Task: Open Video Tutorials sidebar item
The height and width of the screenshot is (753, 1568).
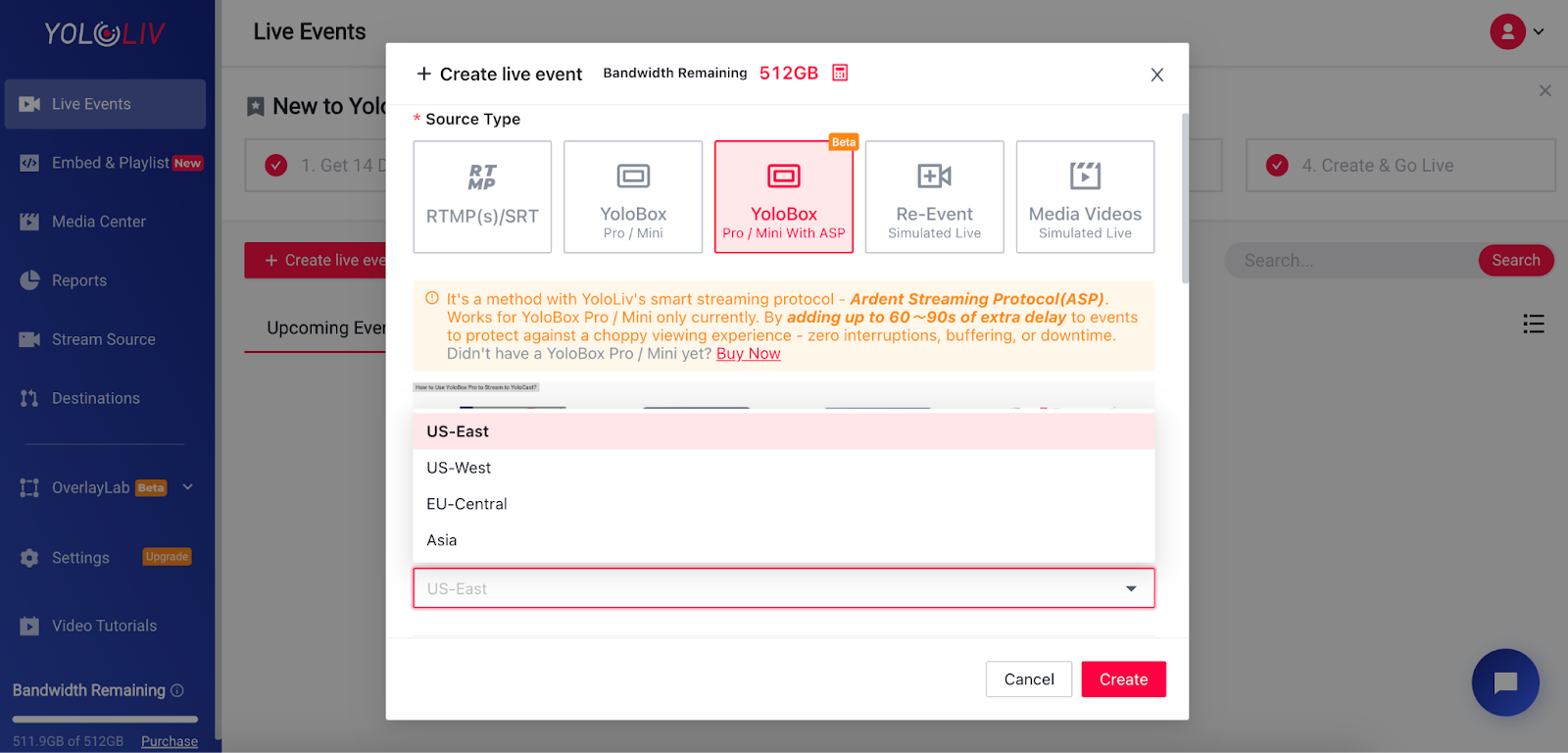Action: coord(105,626)
